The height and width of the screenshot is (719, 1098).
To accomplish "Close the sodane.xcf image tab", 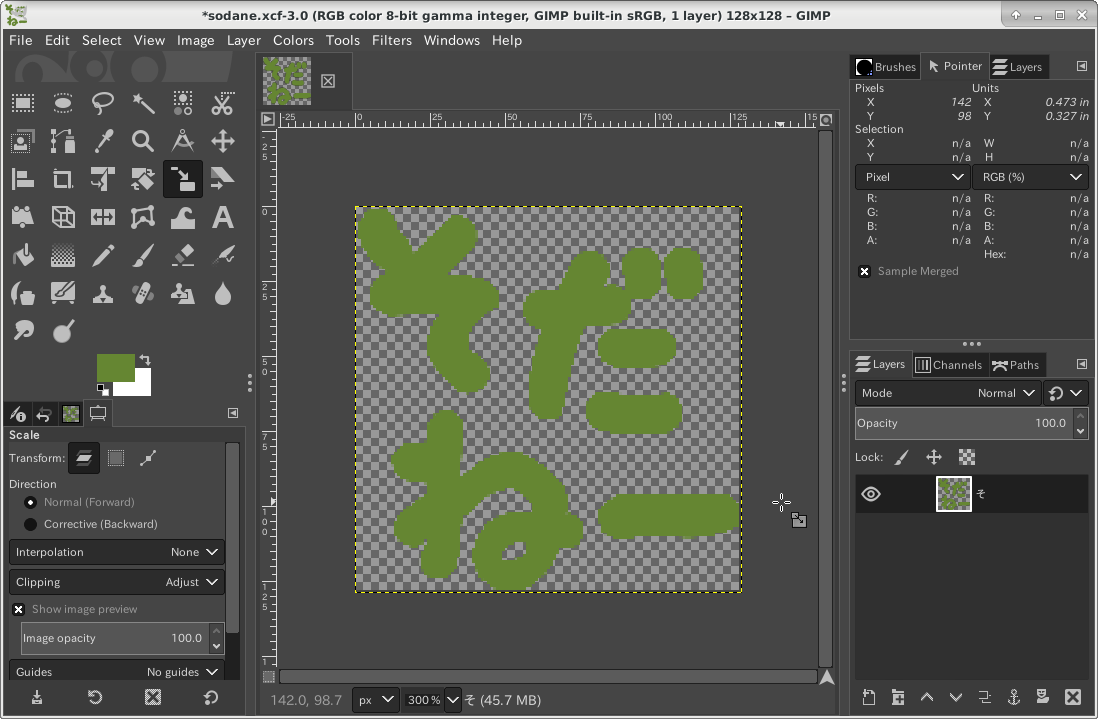I will tap(328, 81).
